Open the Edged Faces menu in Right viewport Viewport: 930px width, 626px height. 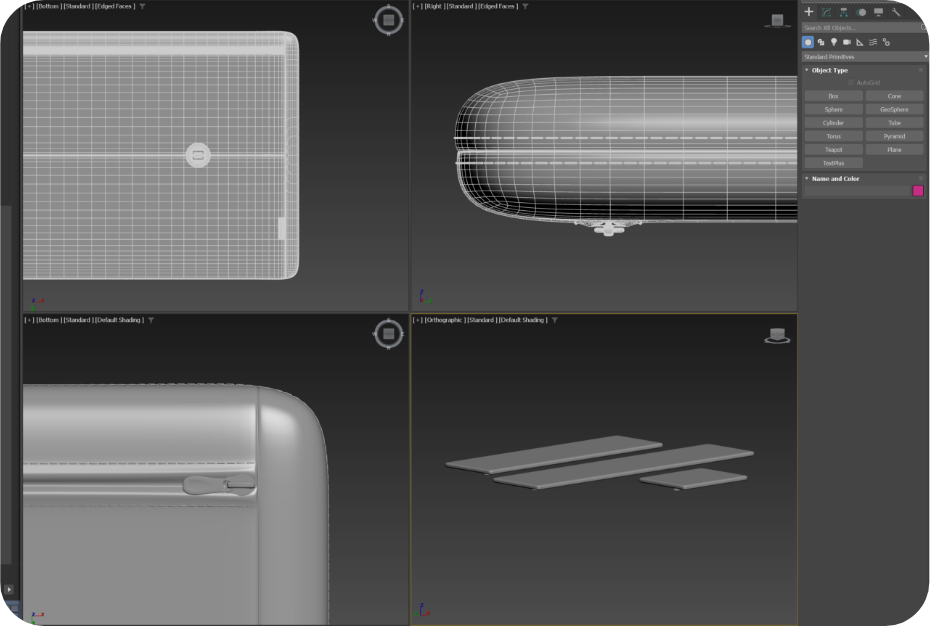(x=497, y=6)
